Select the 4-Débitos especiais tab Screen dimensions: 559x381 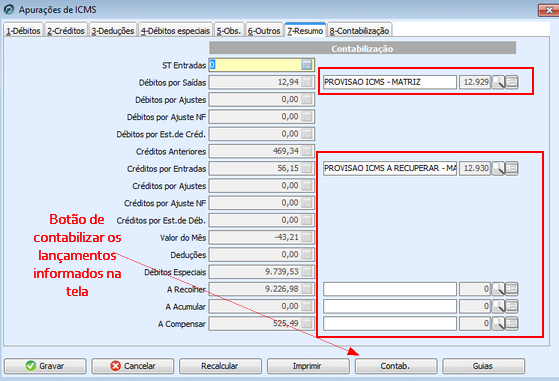click(x=175, y=31)
